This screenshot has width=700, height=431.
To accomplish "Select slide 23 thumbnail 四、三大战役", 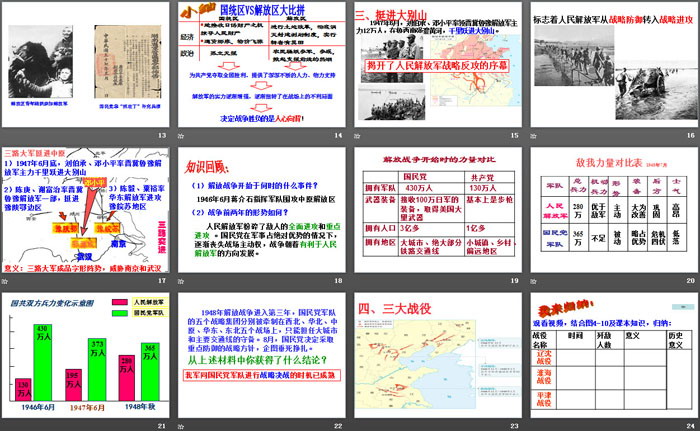I will click(438, 356).
